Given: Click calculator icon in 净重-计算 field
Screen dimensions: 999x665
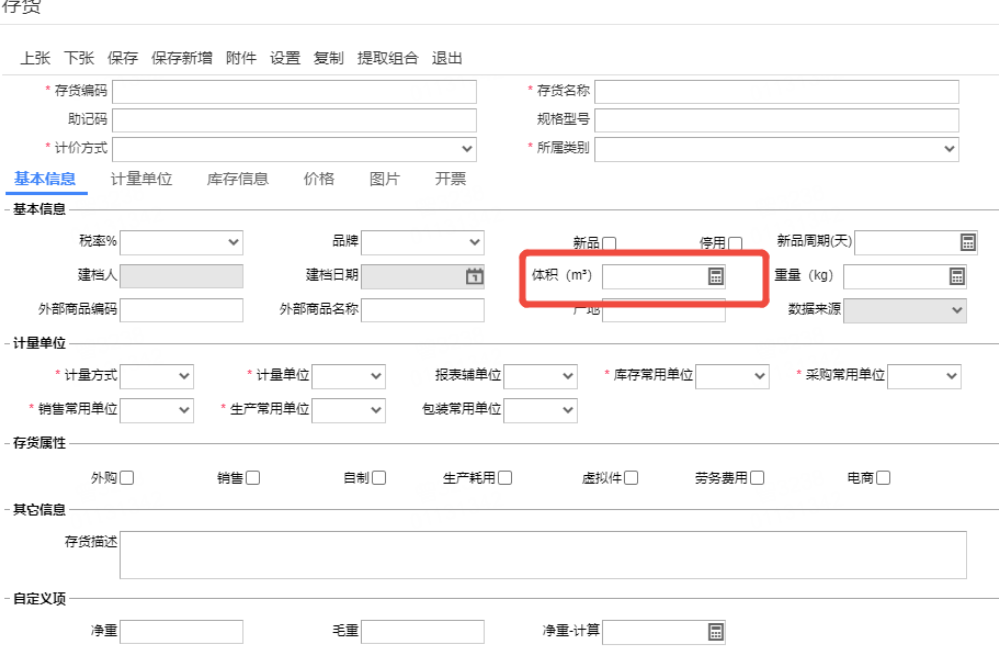Looking at the screenshot, I should [x=715, y=631].
